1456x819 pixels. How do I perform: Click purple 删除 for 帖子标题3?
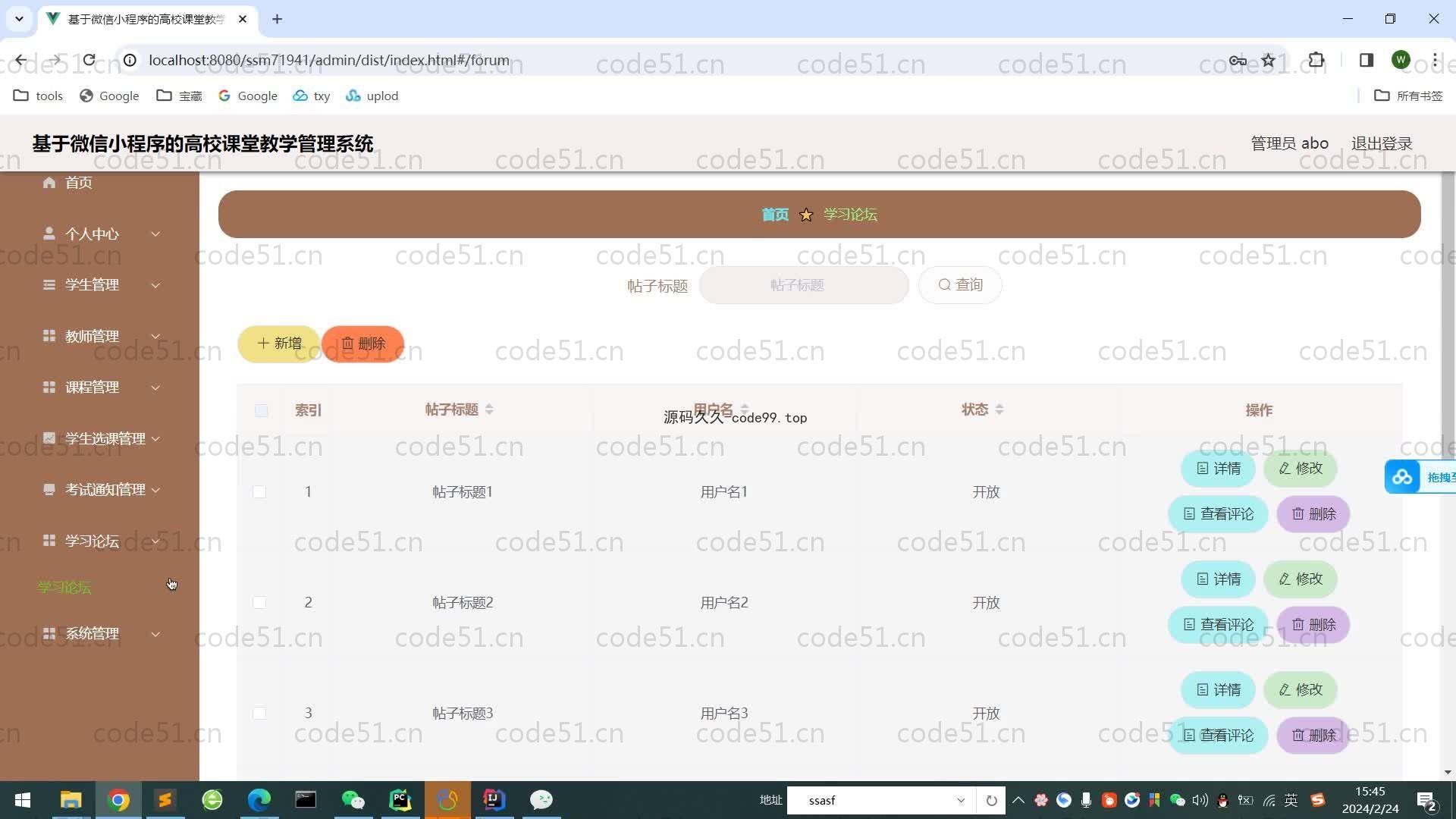1313,736
